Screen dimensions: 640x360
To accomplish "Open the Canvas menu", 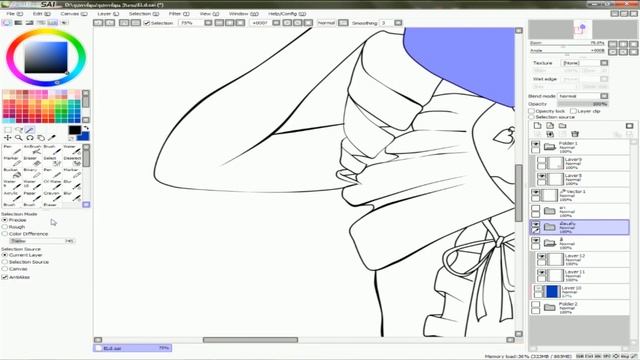I will (73, 13).
